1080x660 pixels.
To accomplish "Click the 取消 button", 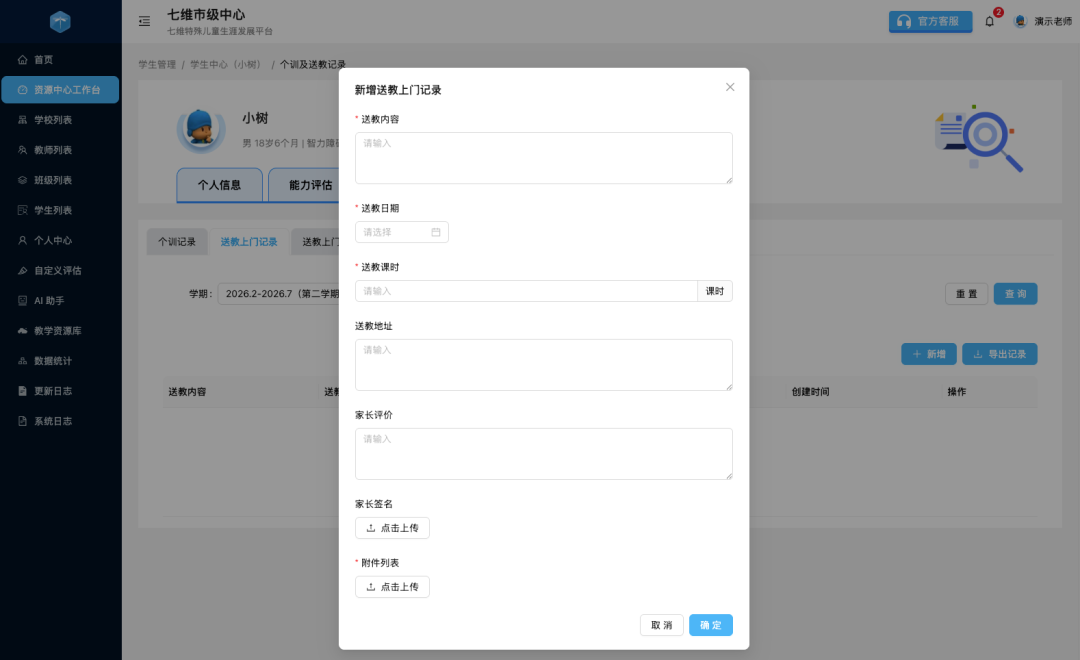I will coord(661,625).
